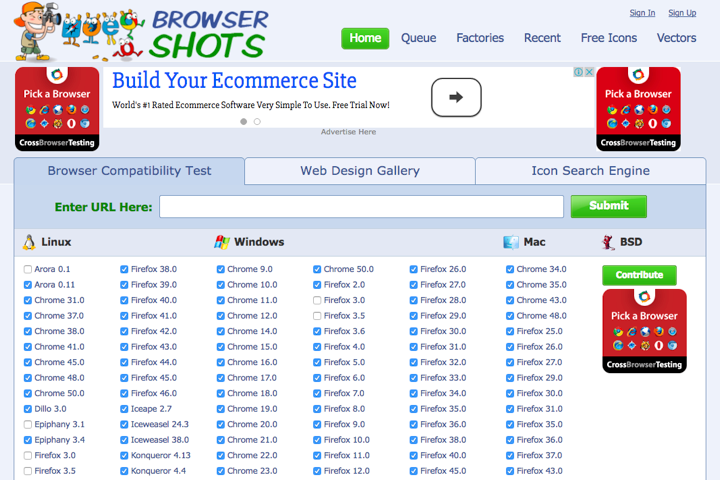Open the Icon Search Engine tab
Image resolution: width=720 pixels, height=480 pixels.
[x=590, y=171]
